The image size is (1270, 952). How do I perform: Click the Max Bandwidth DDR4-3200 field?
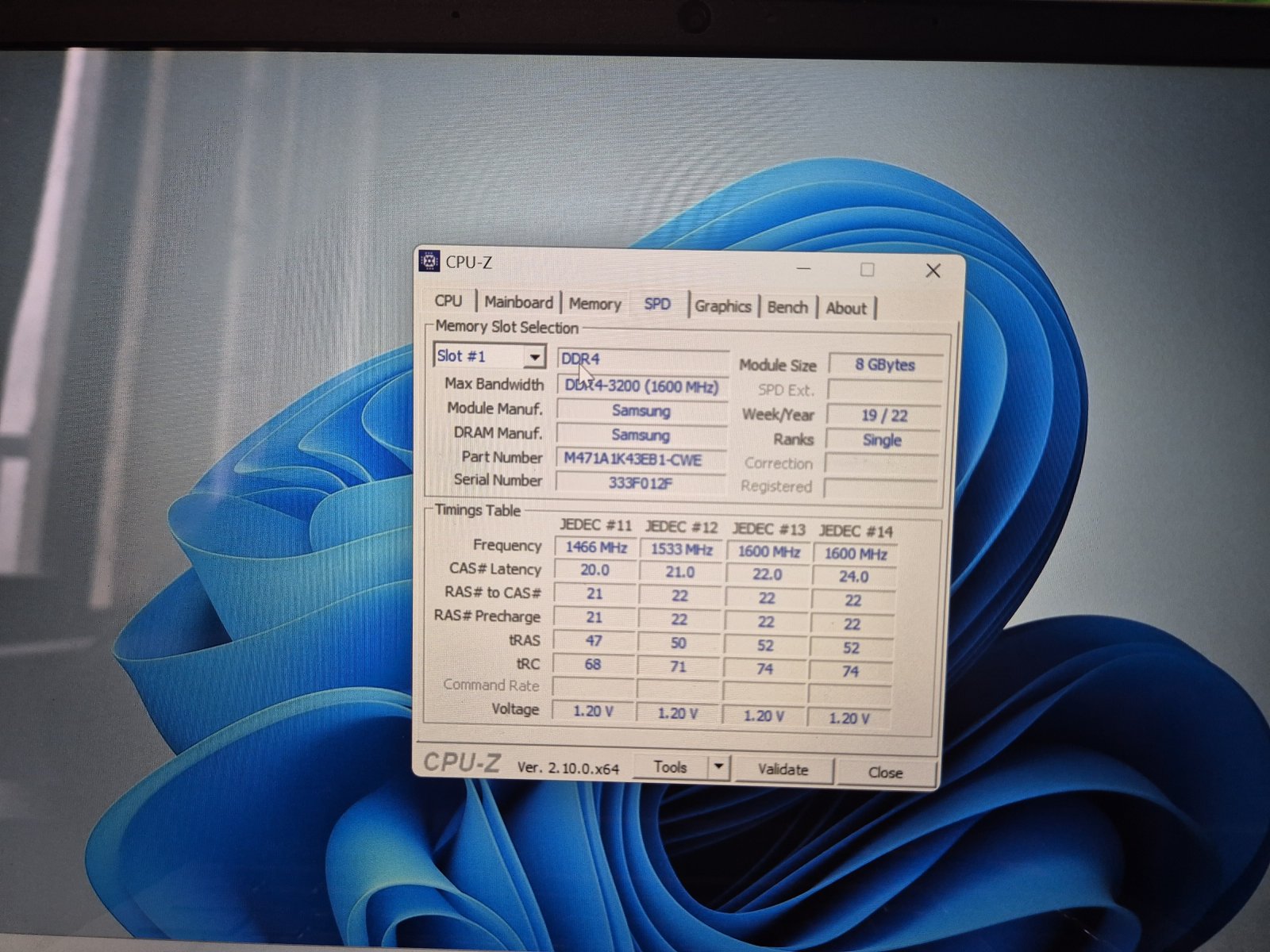[x=642, y=387]
